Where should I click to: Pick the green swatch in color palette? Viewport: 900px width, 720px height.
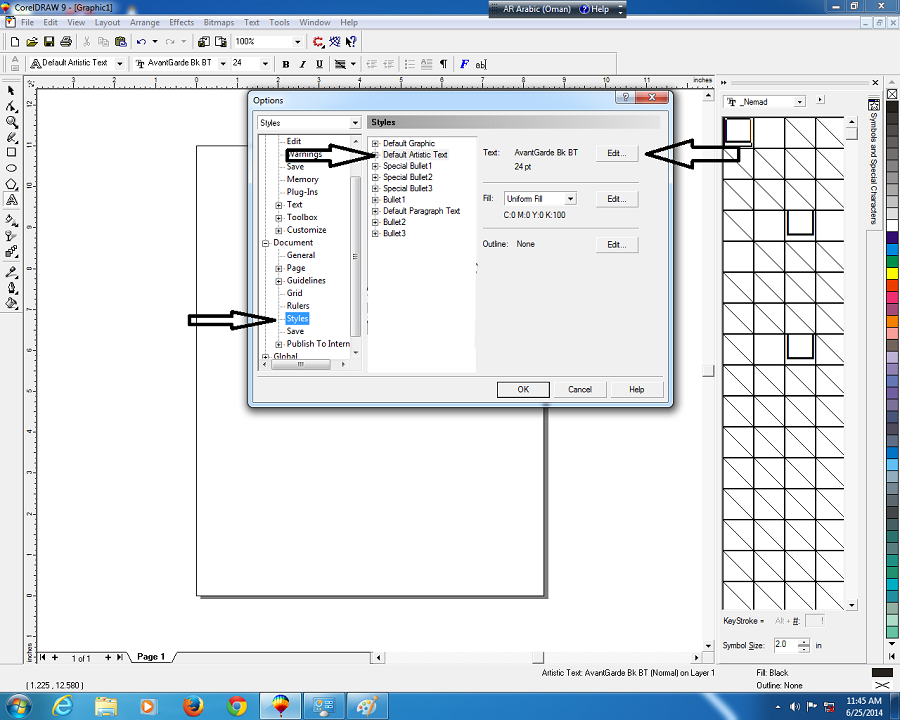click(893, 261)
